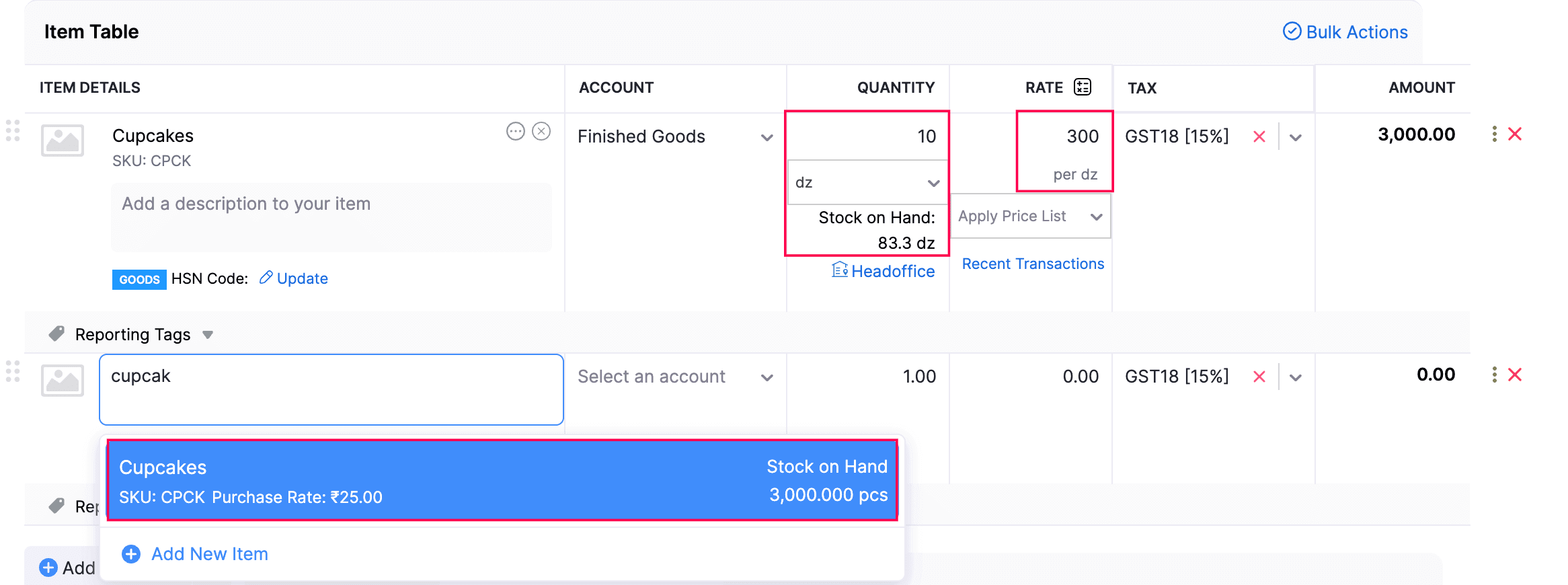This screenshot has height=585, width=1568.
Task: Open the ellipsis options icon on Cupcakes row
Action: [x=515, y=132]
